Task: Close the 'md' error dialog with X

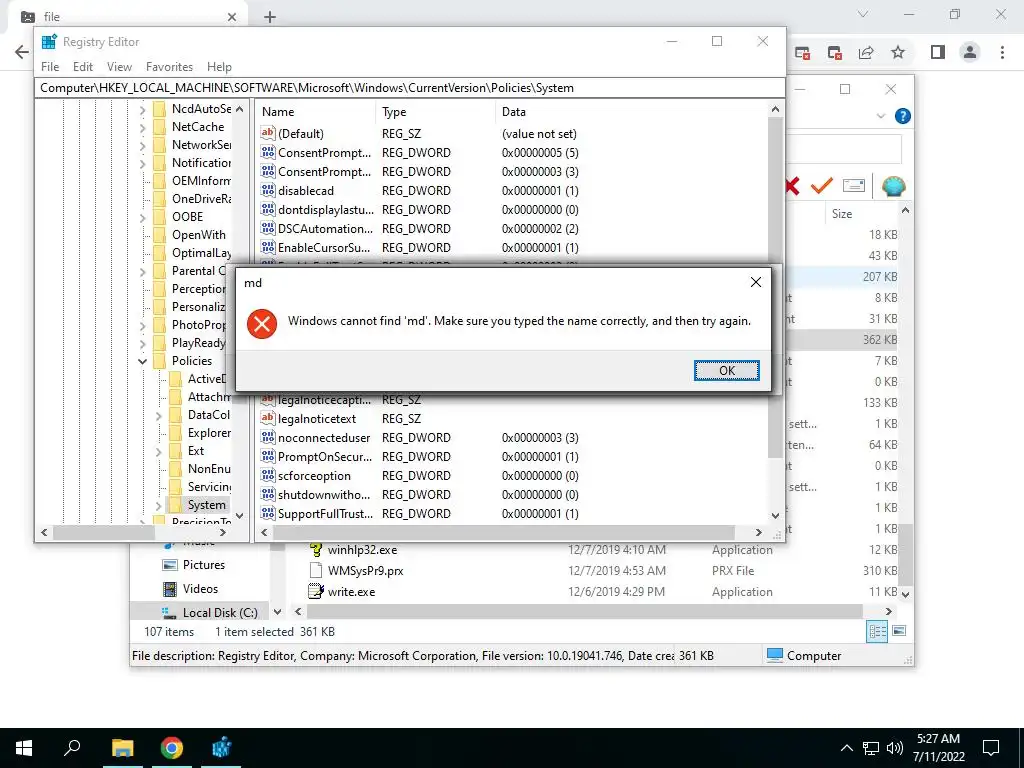Action: coord(756,282)
